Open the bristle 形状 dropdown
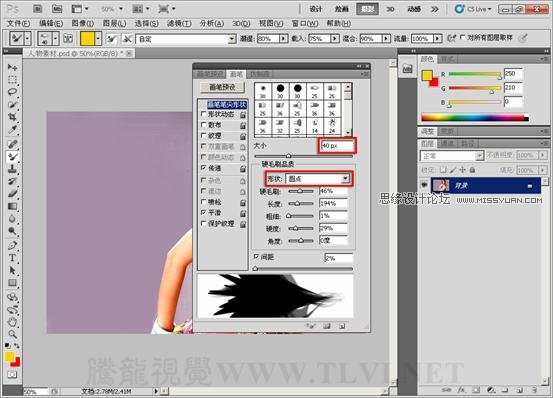This screenshot has height=398, width=553. click(x=346, y=179)
